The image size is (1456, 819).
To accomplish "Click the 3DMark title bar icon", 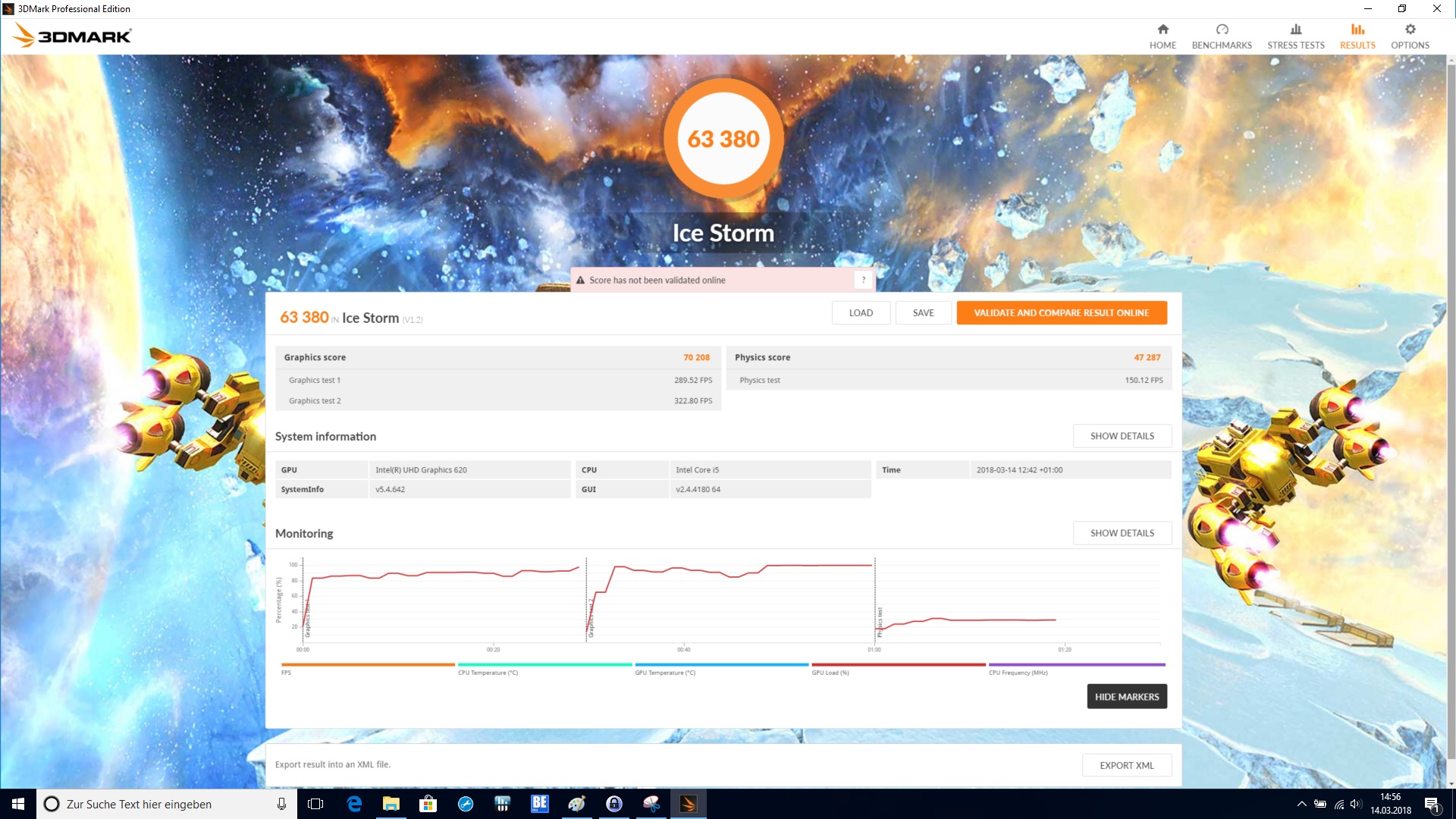I will 8,9.
